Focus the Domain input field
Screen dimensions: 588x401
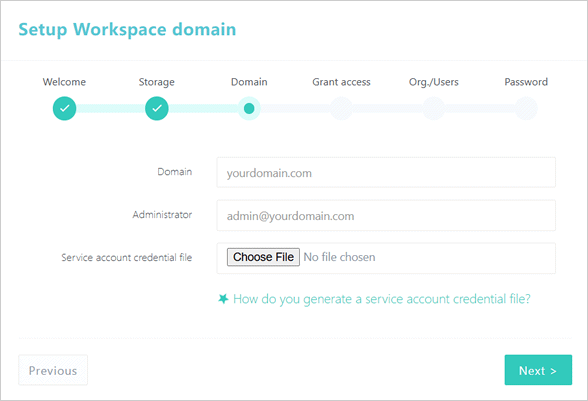[386, 173]
